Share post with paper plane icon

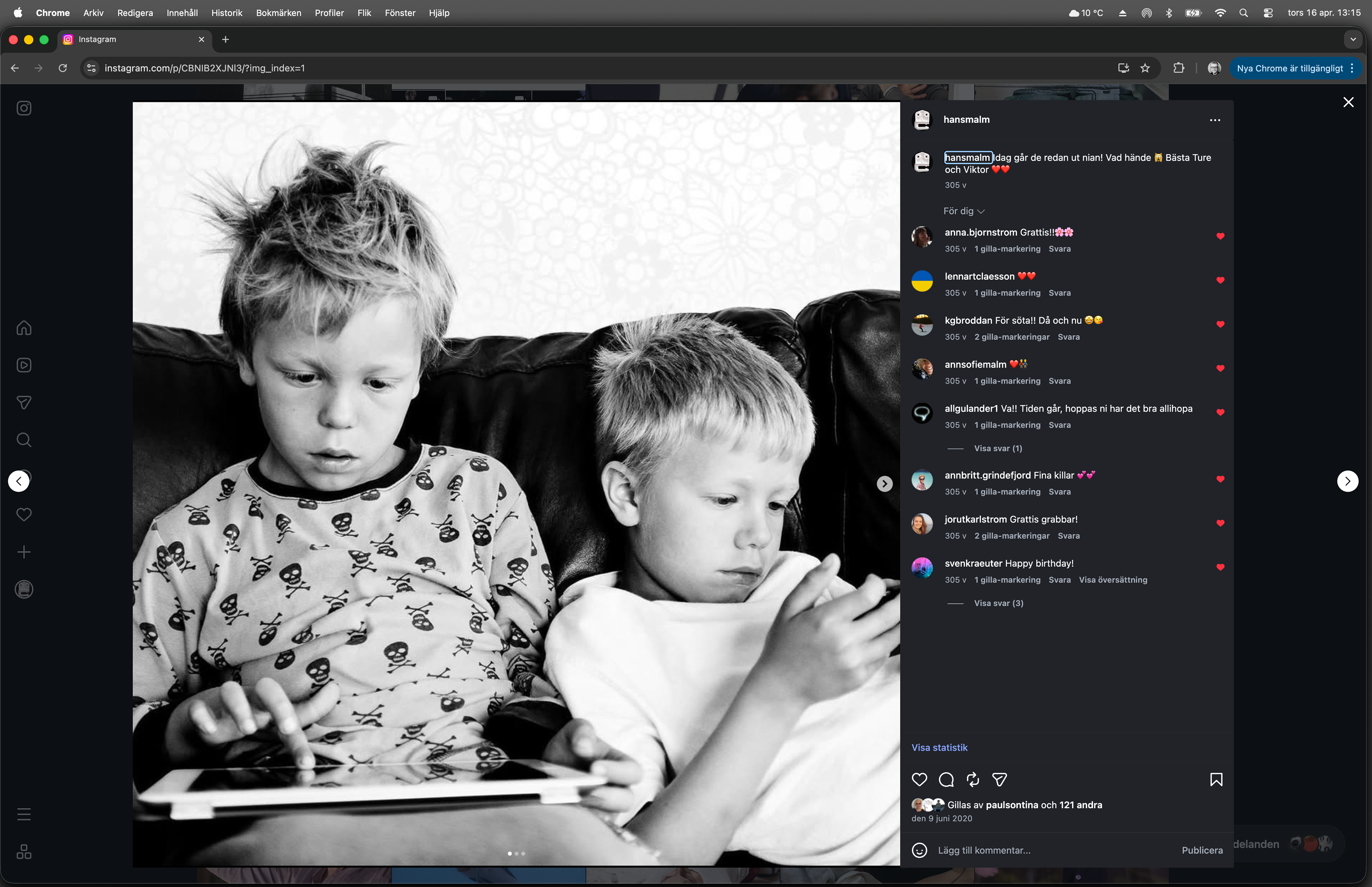coord(999,780)
